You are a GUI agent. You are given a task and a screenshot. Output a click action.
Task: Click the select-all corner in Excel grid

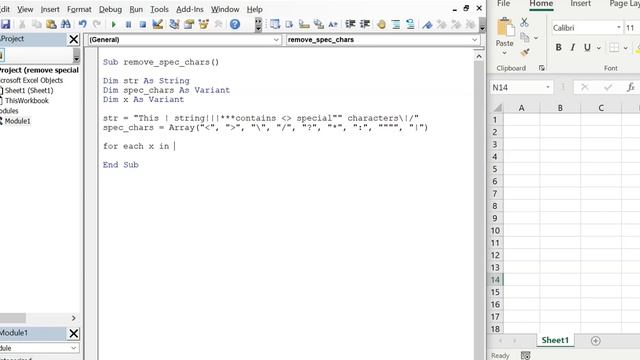click(x=497, y=108)
